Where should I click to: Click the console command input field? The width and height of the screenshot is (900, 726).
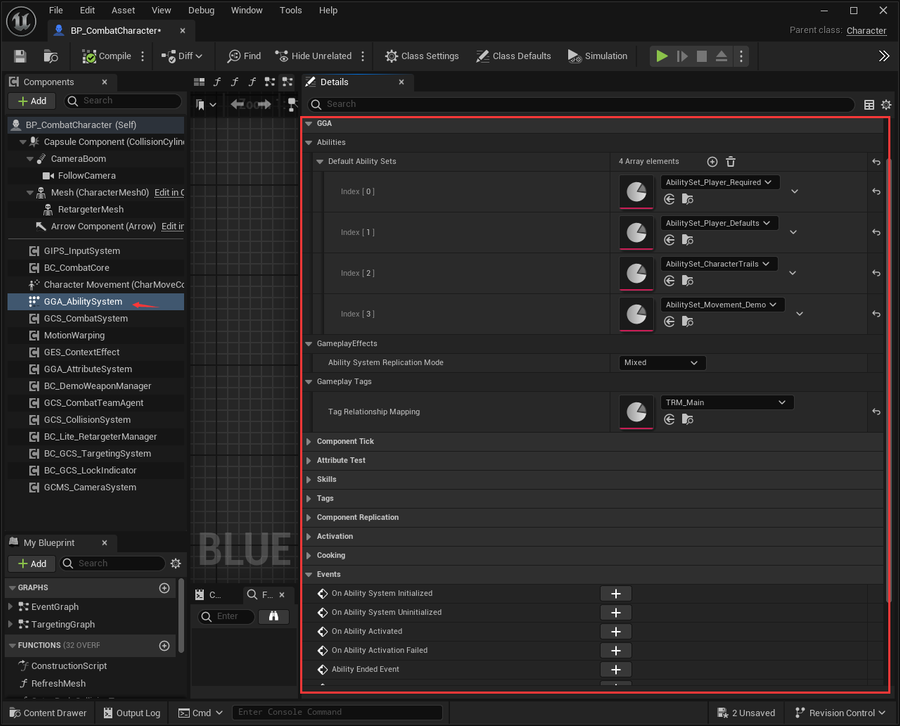(x=338, y=712)
